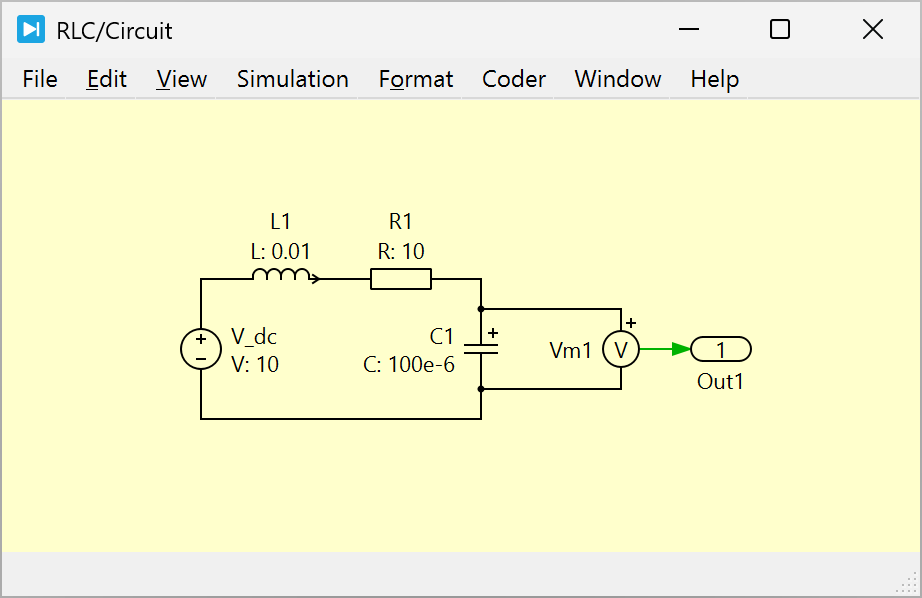This screenshot has height=598, width=922.
Task: Maximize the RLC/Circuit window
Action: click(x=780, y=30)
